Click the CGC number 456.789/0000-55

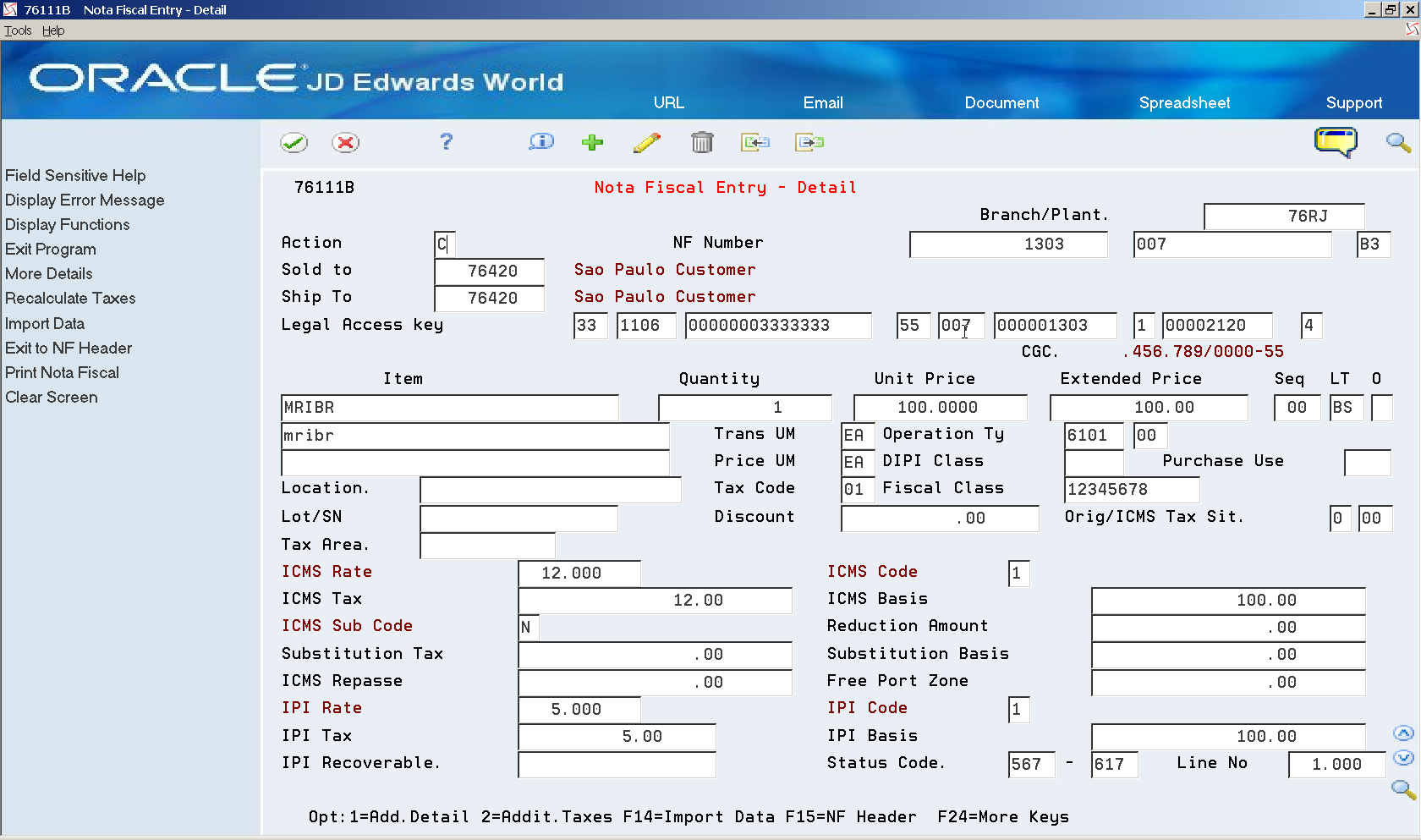pos(1204,351)
